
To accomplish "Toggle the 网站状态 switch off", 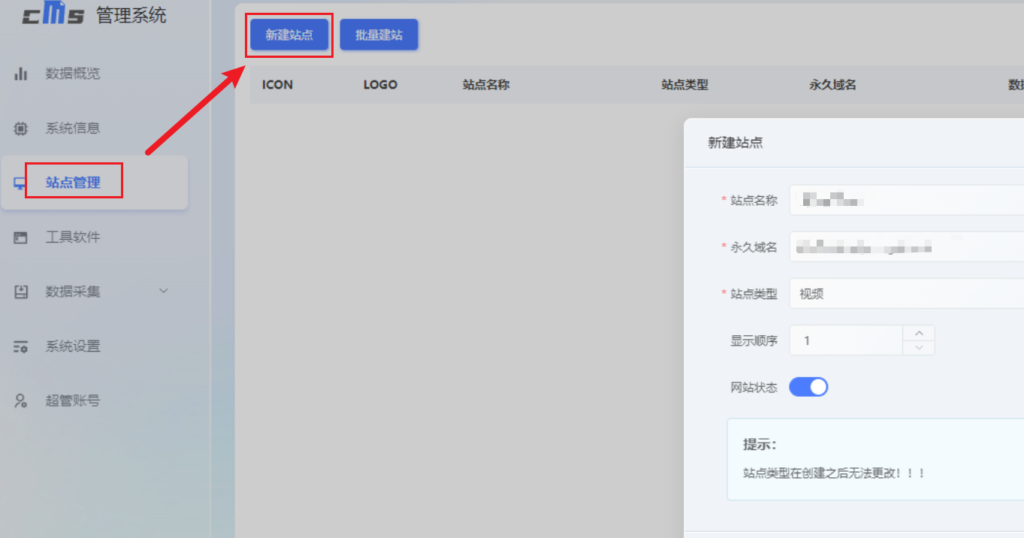I will 808,387.
